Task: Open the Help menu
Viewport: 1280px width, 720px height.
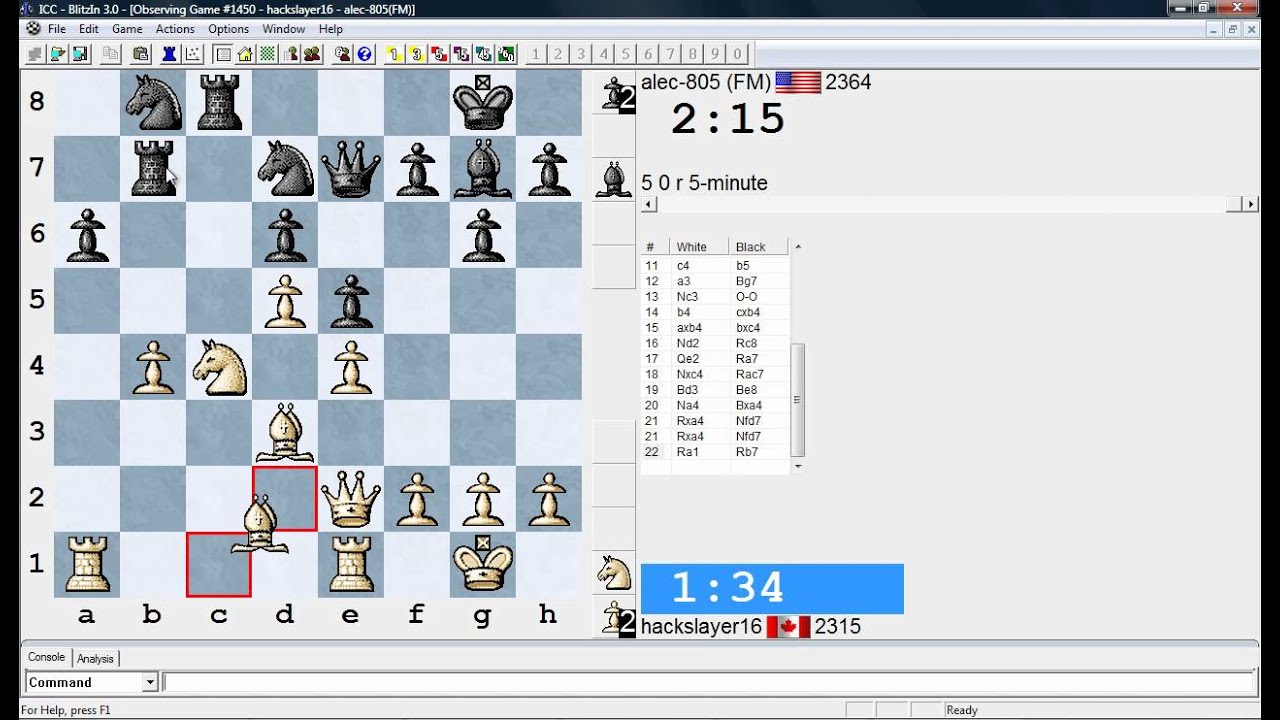Action: click(x=331, y=29)
